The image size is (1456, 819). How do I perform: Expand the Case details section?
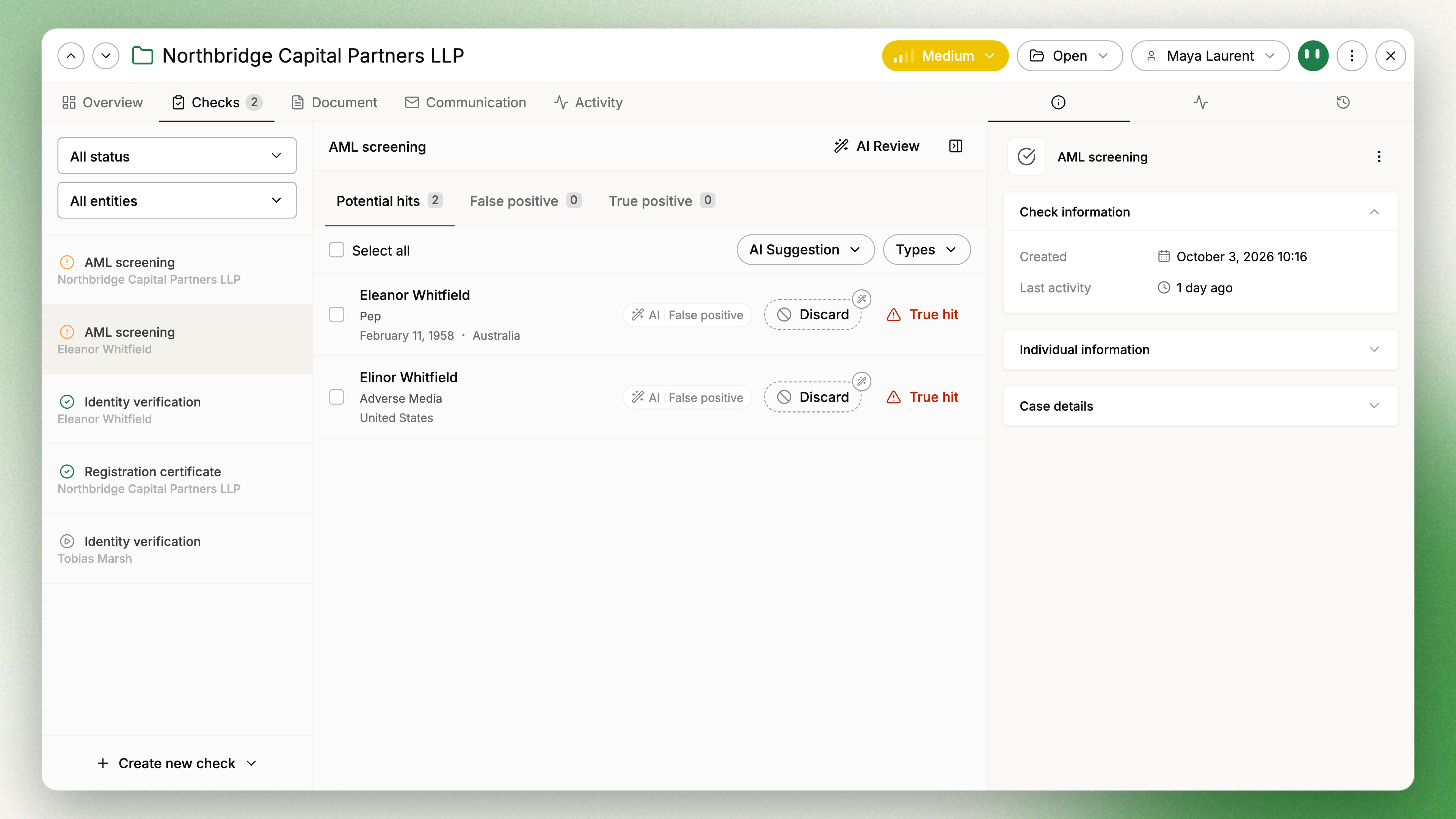[x=1200, y=406]
